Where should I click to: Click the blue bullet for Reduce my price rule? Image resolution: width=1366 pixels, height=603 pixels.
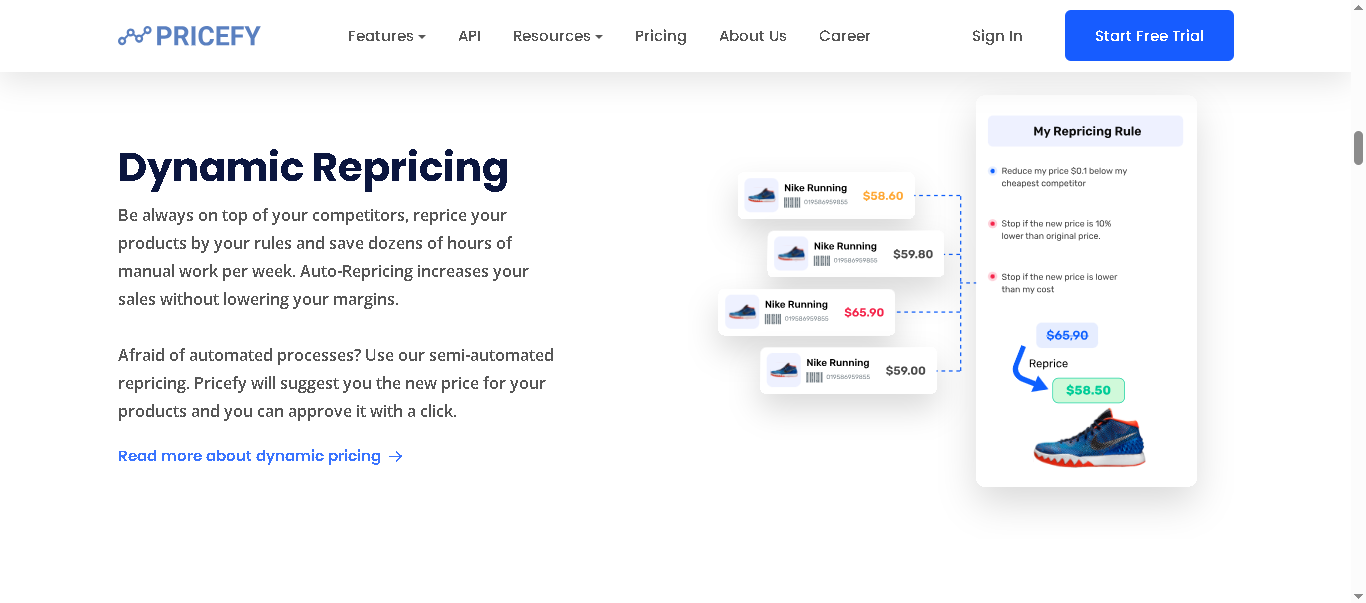point(992,171)
